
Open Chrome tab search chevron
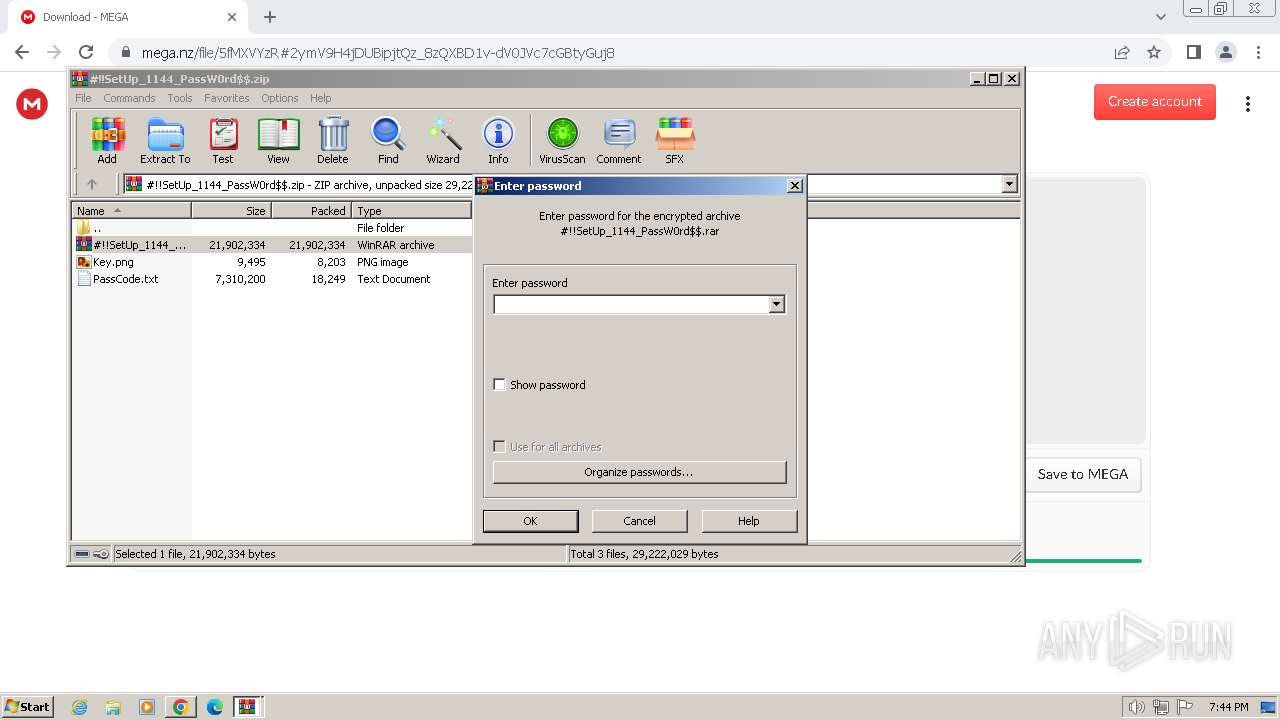pos(1160,17)
